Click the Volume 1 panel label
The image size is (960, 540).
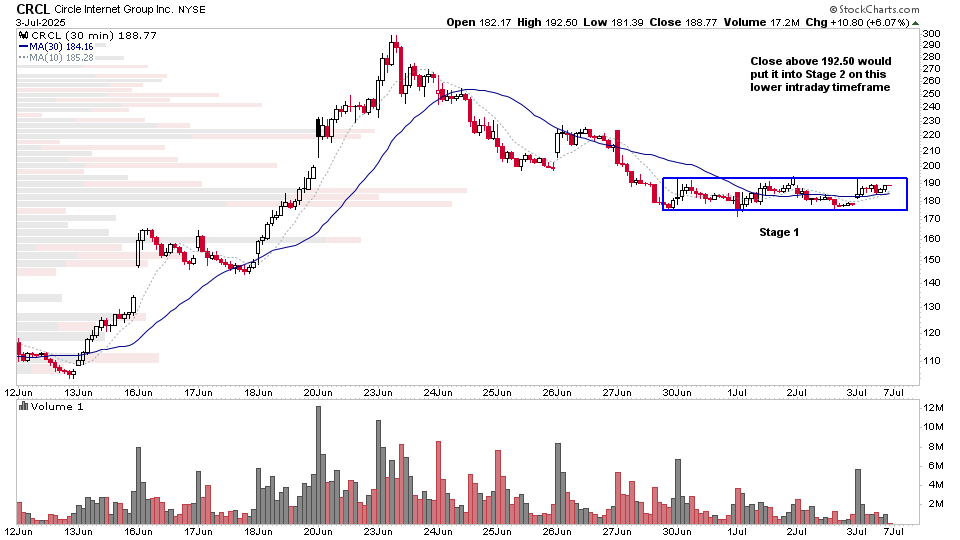click(57, 407)
